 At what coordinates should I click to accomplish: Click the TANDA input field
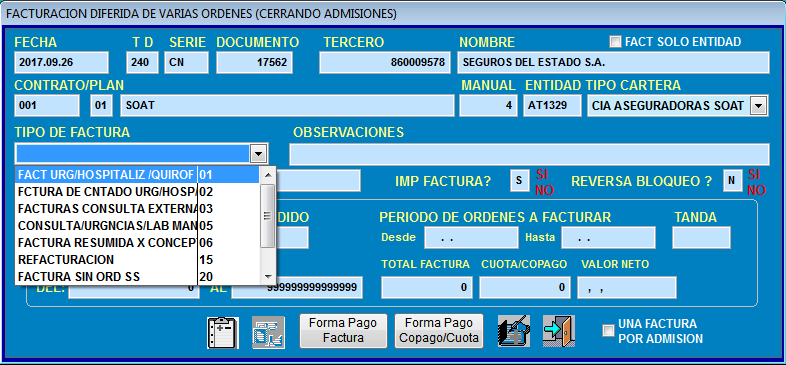701,238
